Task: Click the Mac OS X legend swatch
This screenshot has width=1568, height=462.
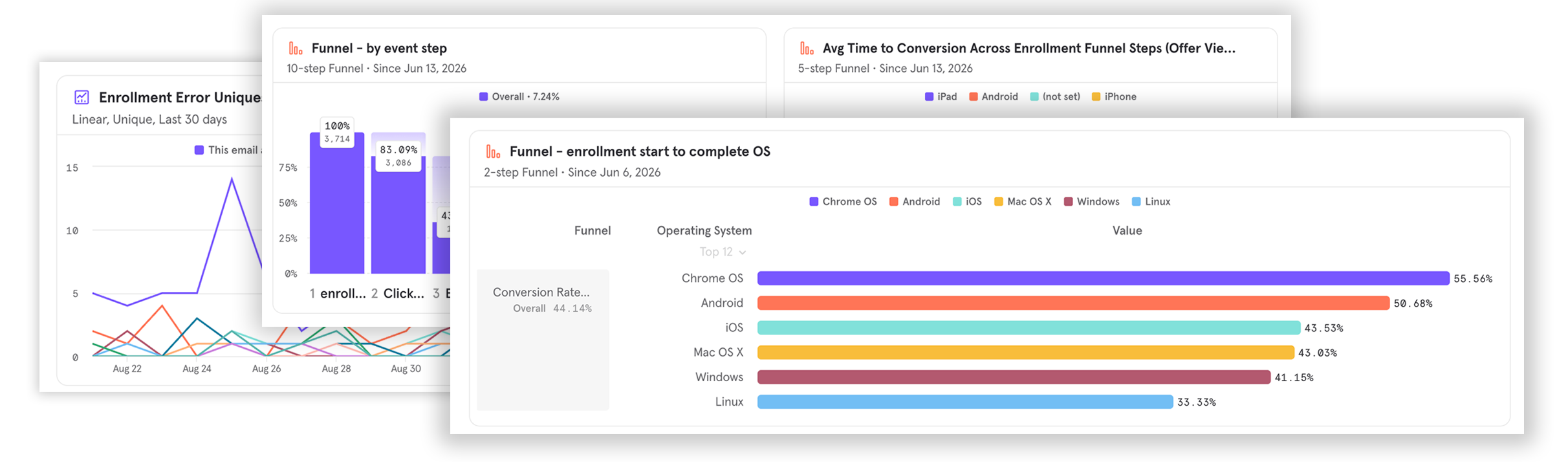Action: (x=998, y=202)
